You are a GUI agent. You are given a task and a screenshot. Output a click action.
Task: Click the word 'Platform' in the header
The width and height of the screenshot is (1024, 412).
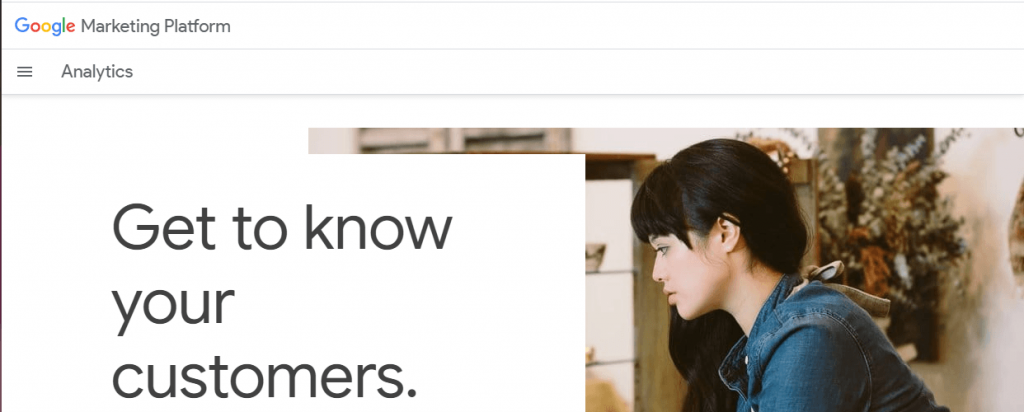[197, 26]
